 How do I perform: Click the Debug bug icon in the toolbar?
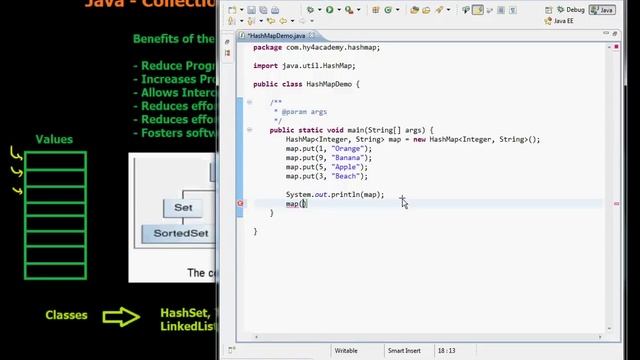click(x=311, y=10)
